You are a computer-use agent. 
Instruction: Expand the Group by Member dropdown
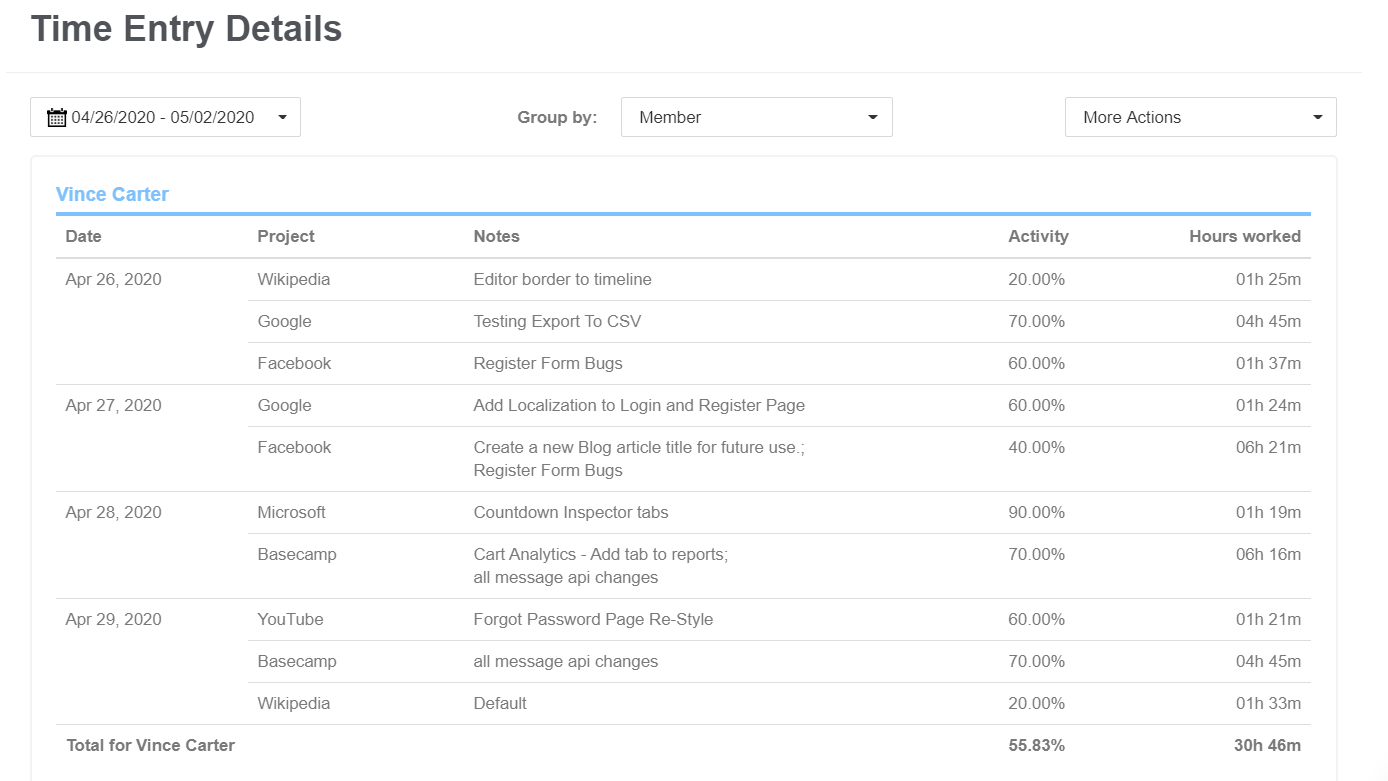[x=756, y=117]
